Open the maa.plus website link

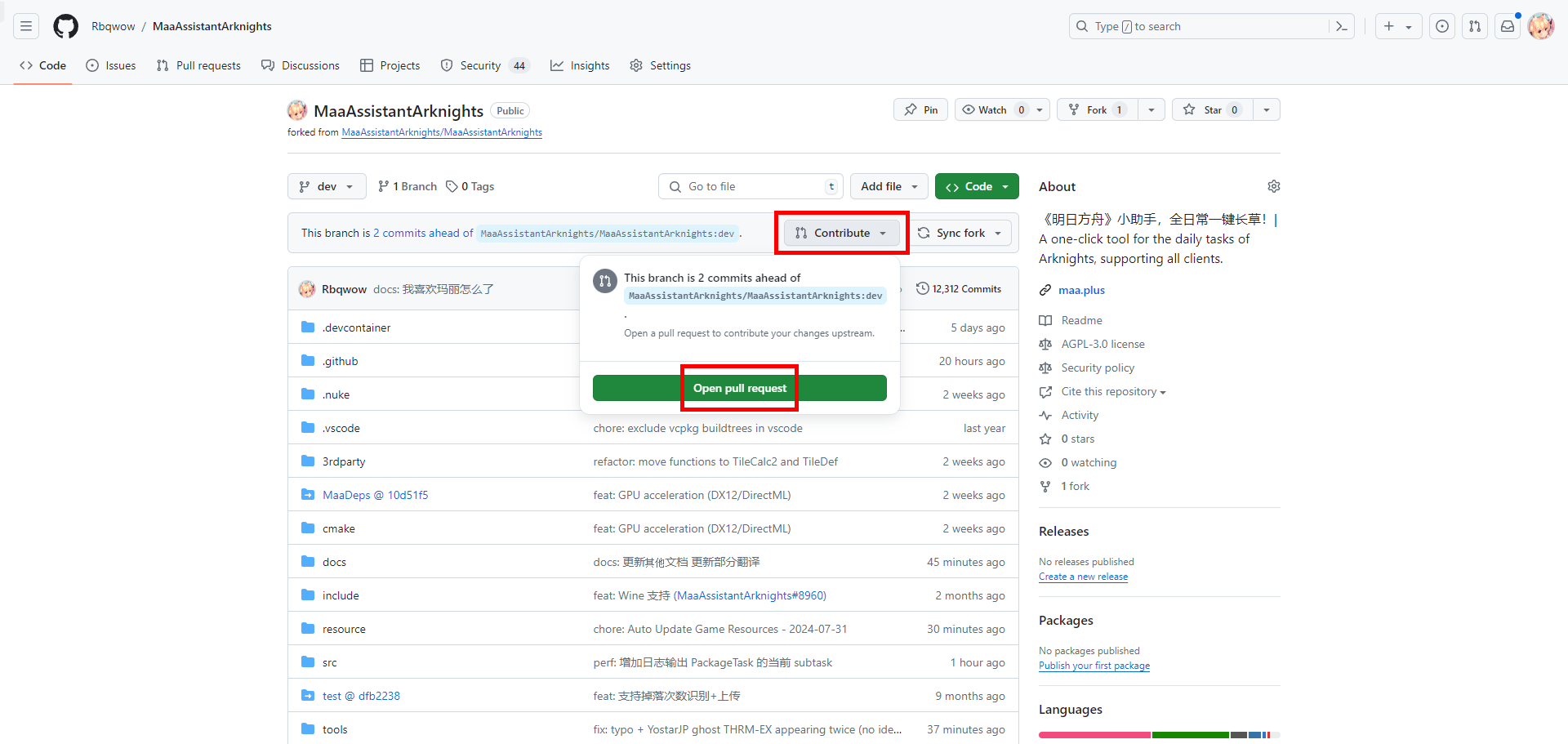(x=1081, y=290)
